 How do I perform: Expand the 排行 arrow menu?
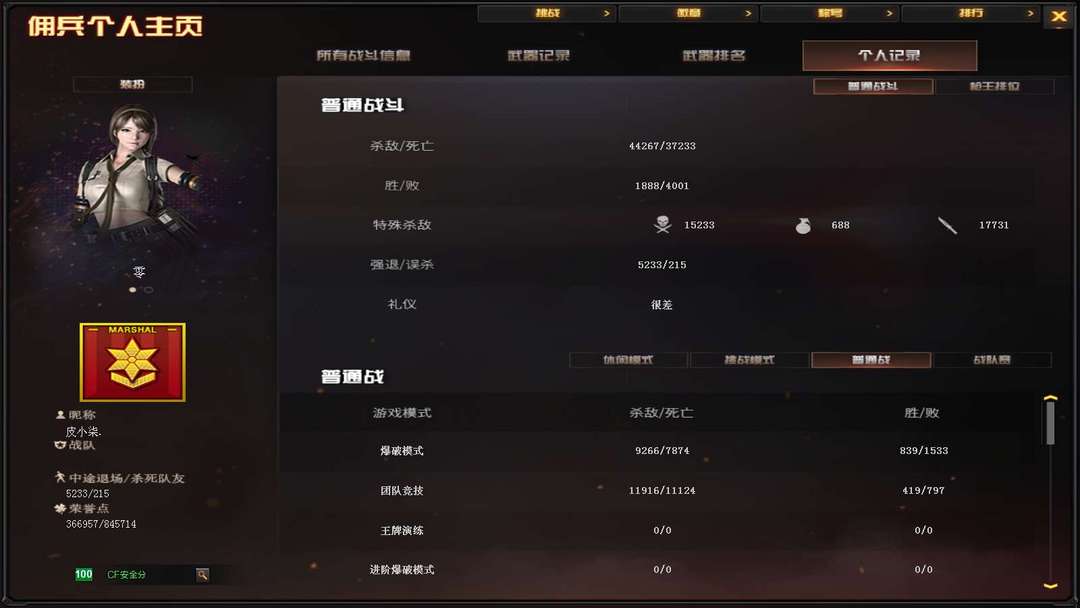click(970, 13)
